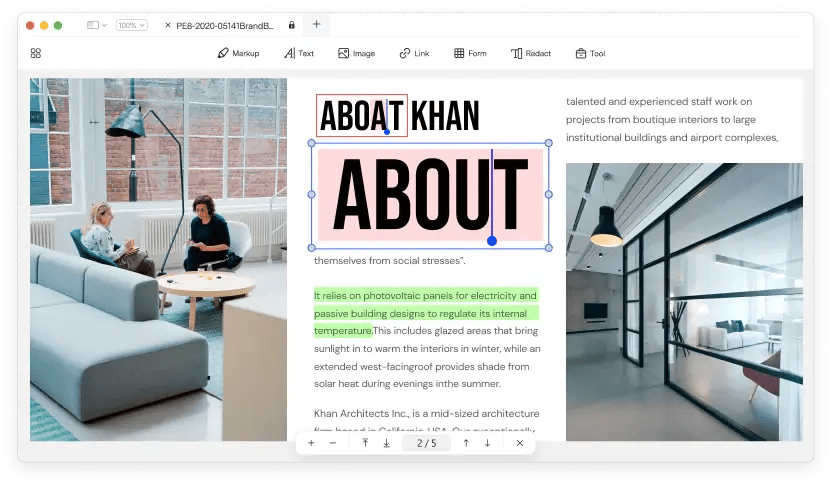Zoom out using the bottom minus button
The height and width of the screenshot is (485, 832).
point(332,443)
